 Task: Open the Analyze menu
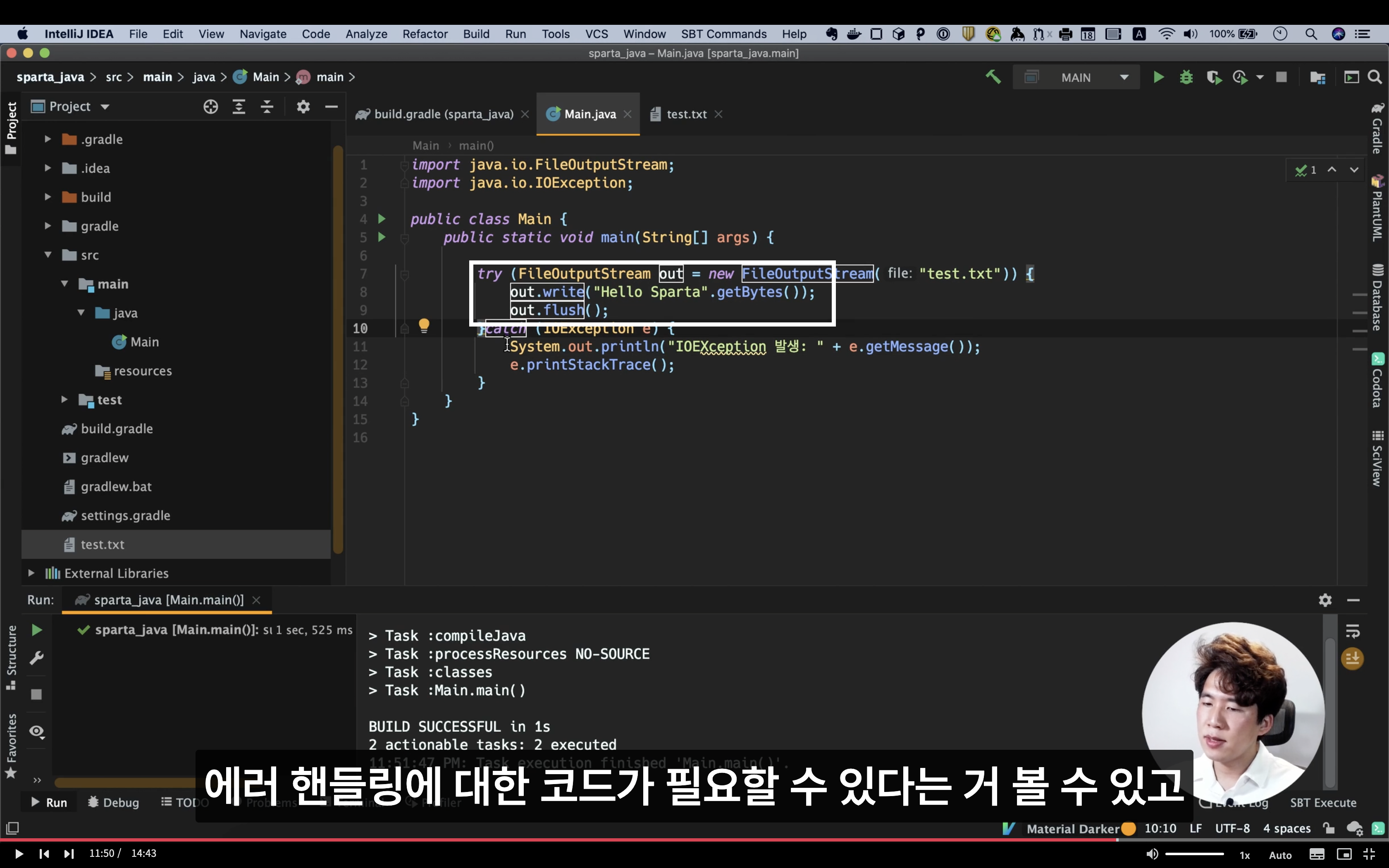pyautogui.click(x=366, y=34)
